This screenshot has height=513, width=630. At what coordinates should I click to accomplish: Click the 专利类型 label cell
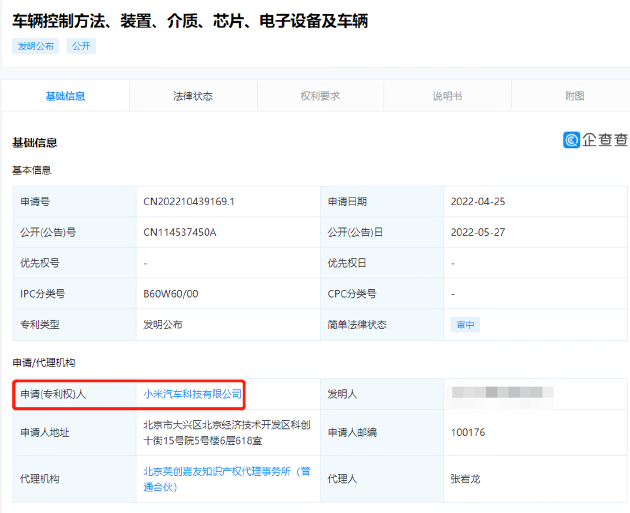click(x=75, y=325)
